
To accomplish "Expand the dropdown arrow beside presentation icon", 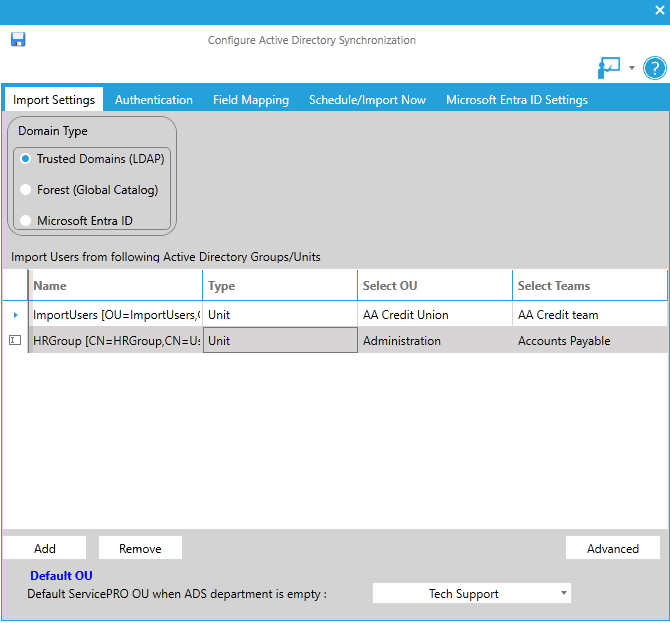I will pyautogui.click(x=632, y=68).
